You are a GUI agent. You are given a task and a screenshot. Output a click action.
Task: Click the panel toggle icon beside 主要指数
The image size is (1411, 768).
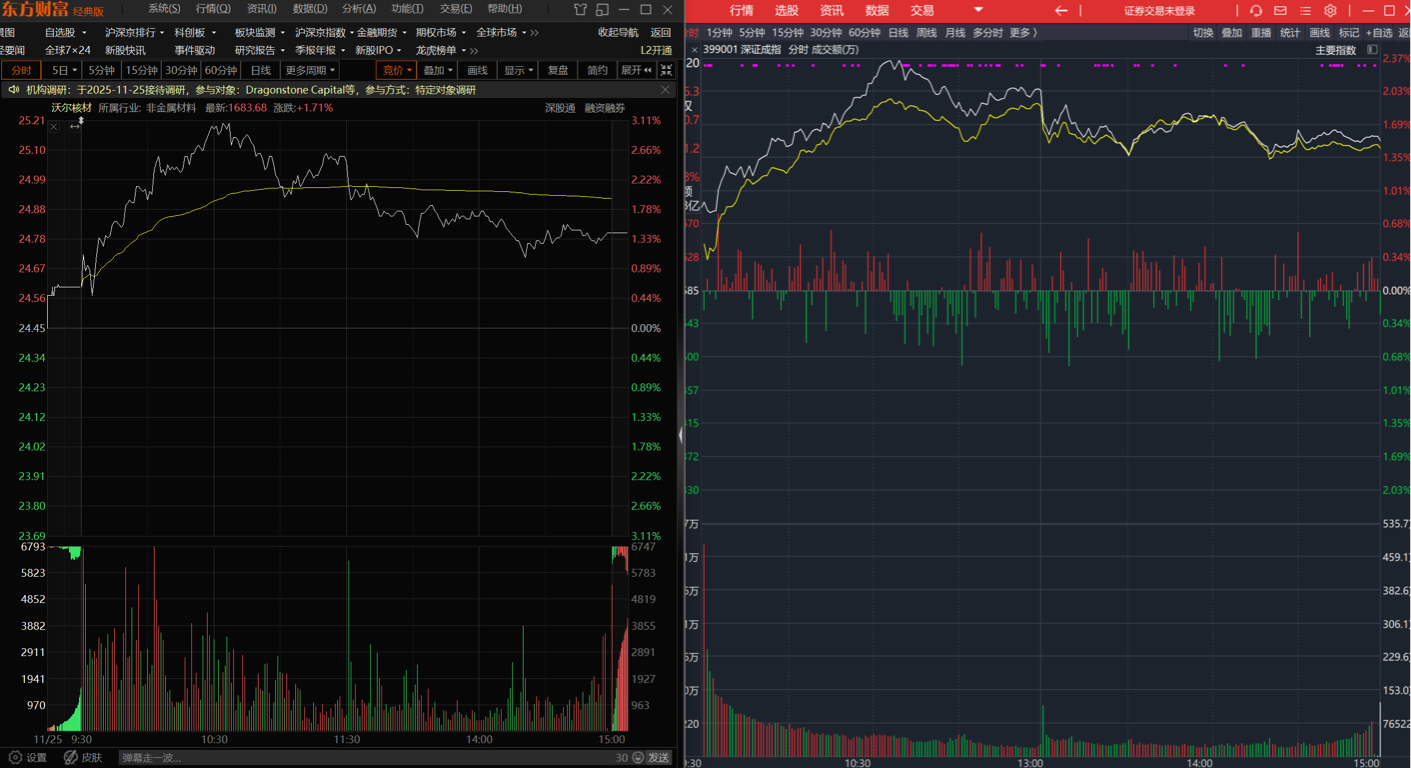1373,49
